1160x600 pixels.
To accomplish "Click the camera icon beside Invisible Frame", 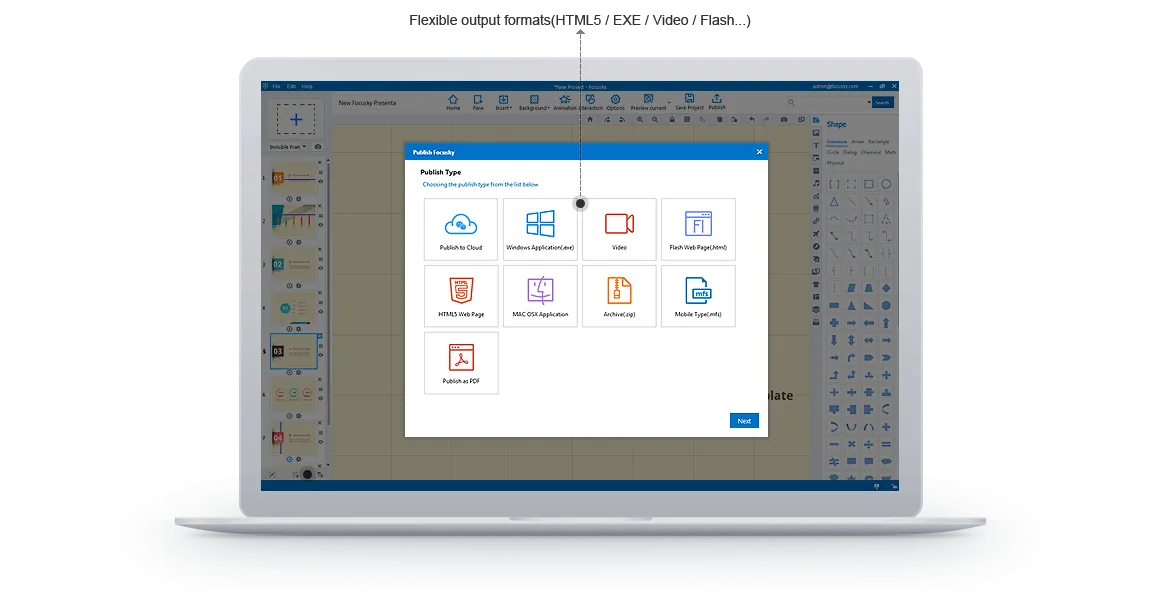I will click(x=318, y=146).
